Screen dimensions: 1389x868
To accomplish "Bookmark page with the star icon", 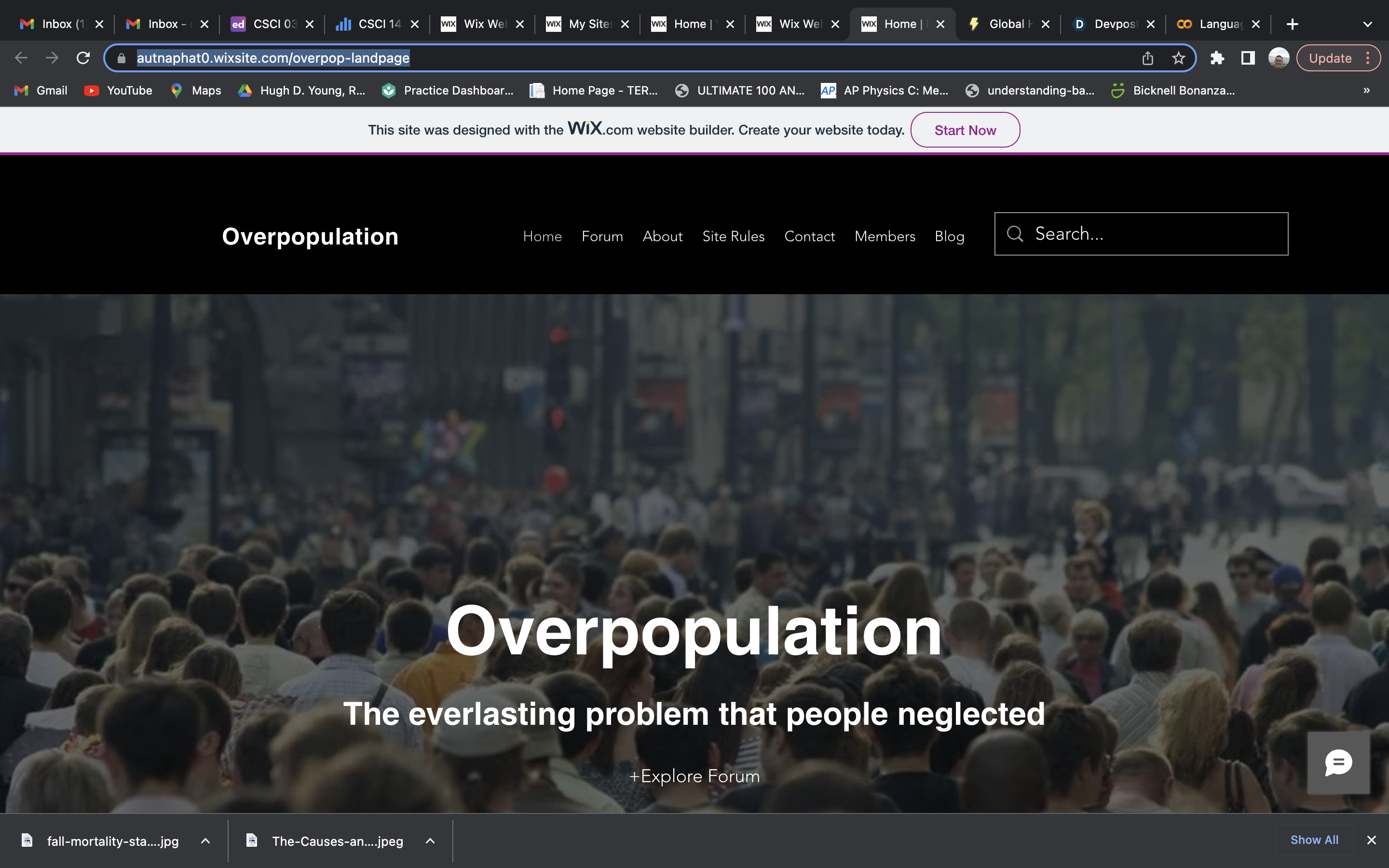I will tap(1178, 58).
